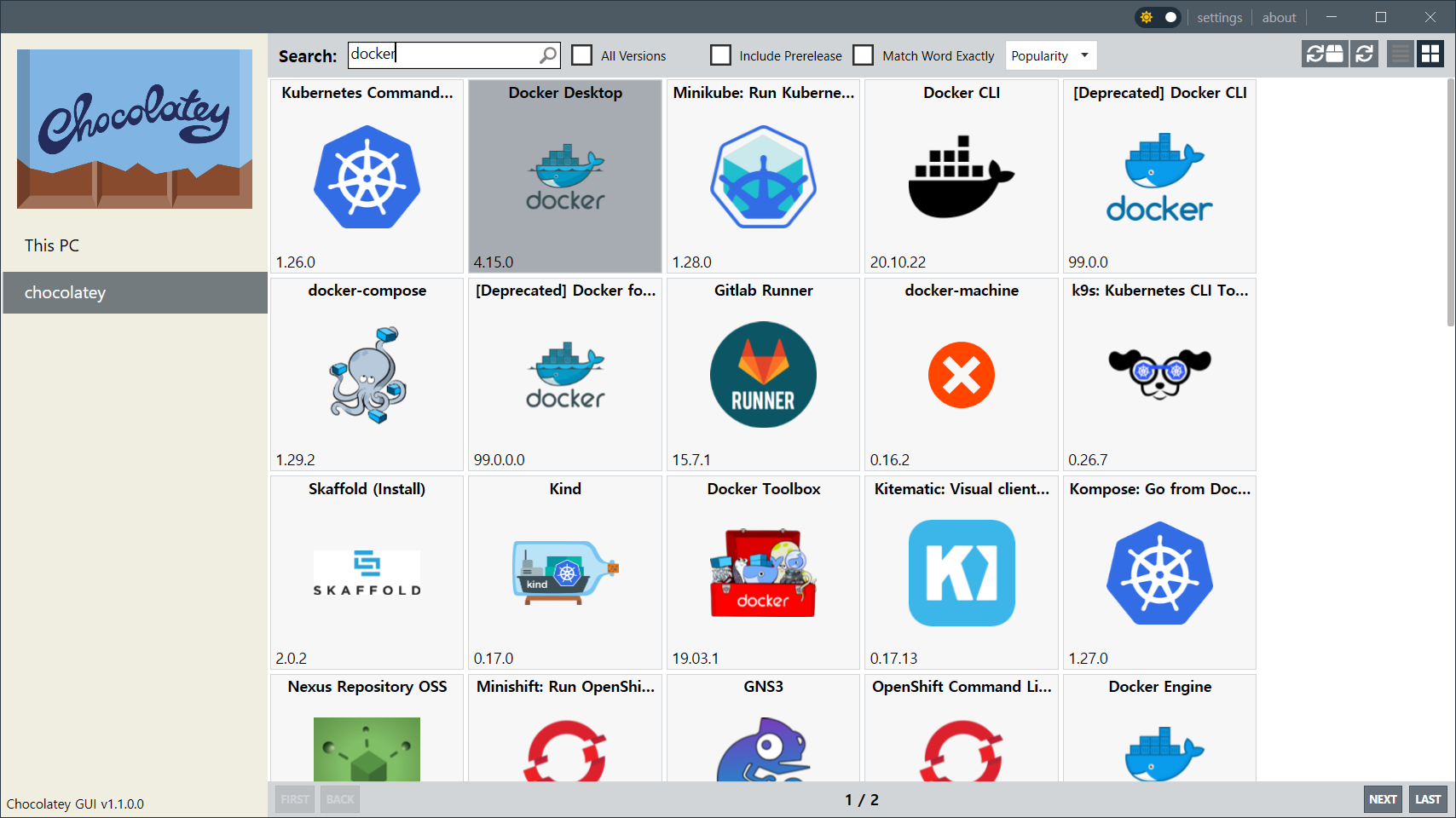Select the k9s Kubernetes CLI dog icon
This screenshot has width=1456, height=818.
[1159, 373]
